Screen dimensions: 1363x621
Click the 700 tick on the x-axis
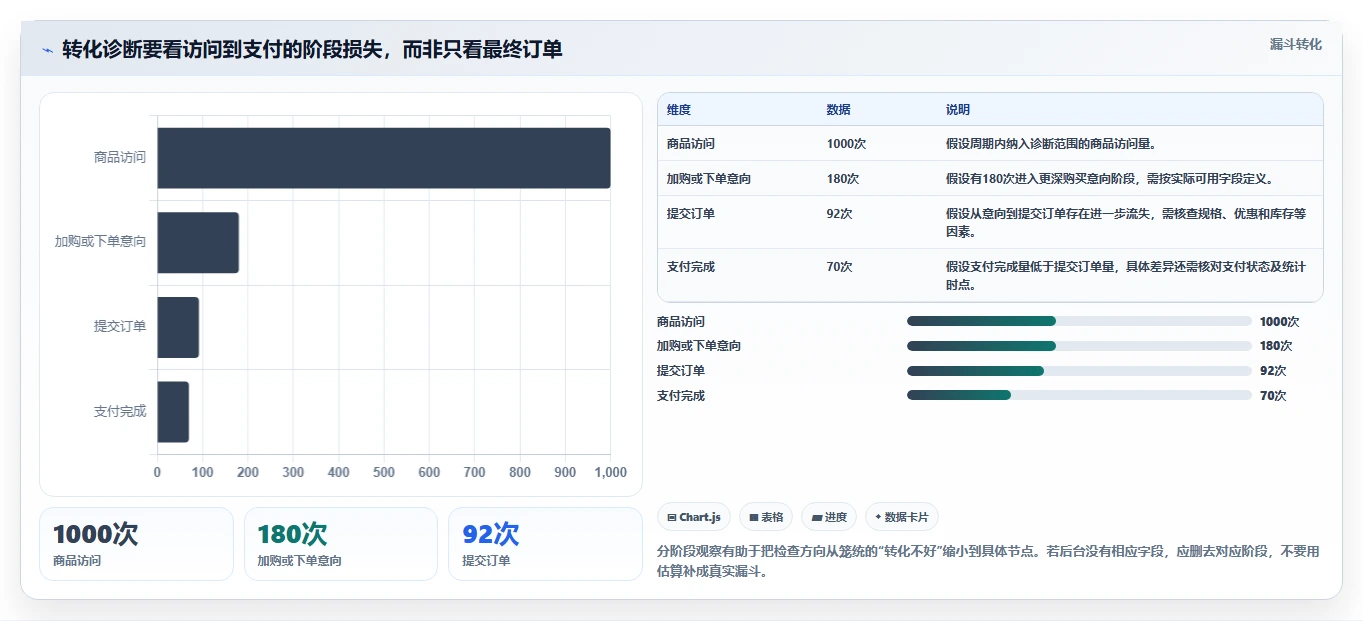coord(475,472)
